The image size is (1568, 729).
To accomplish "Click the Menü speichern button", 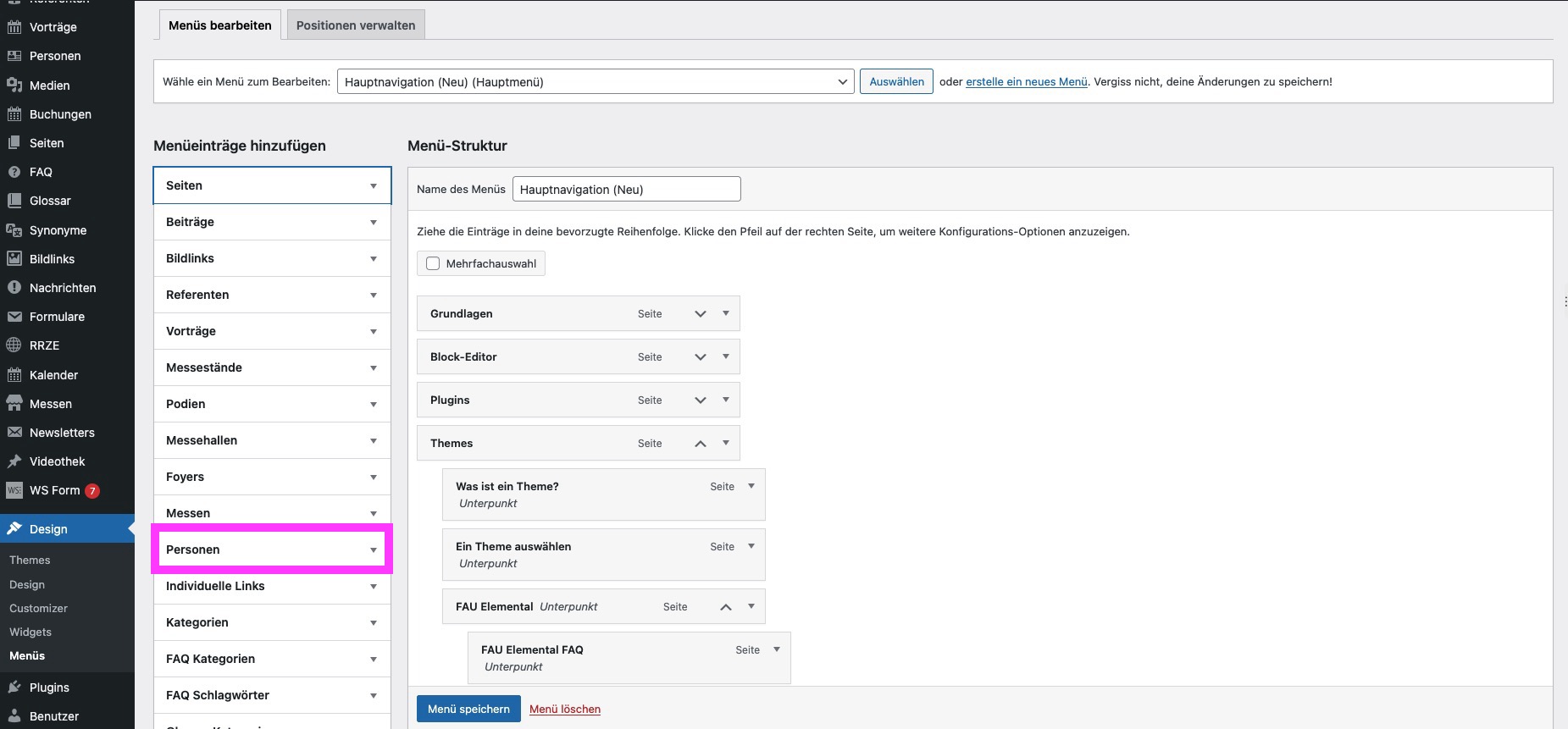I will pyautogui.click(x=468, y=709).
